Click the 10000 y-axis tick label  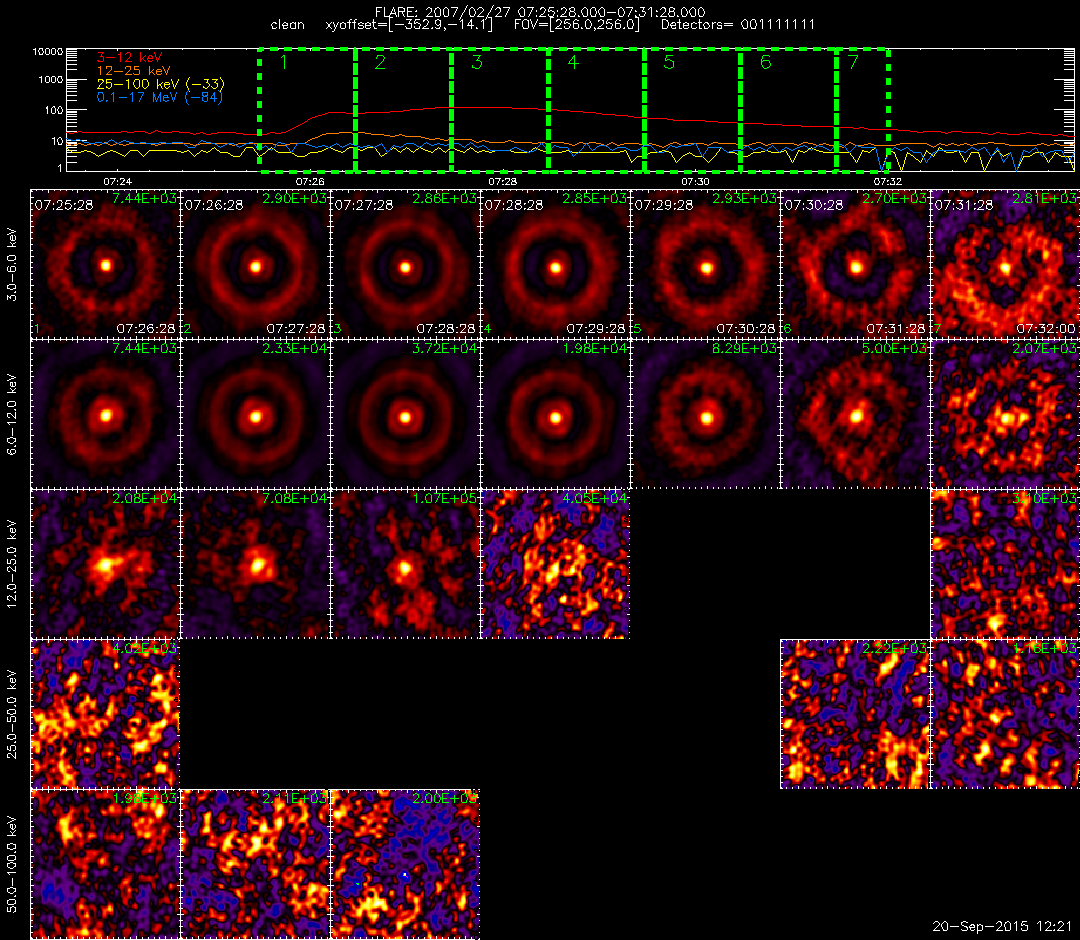(x=48, y=52)
